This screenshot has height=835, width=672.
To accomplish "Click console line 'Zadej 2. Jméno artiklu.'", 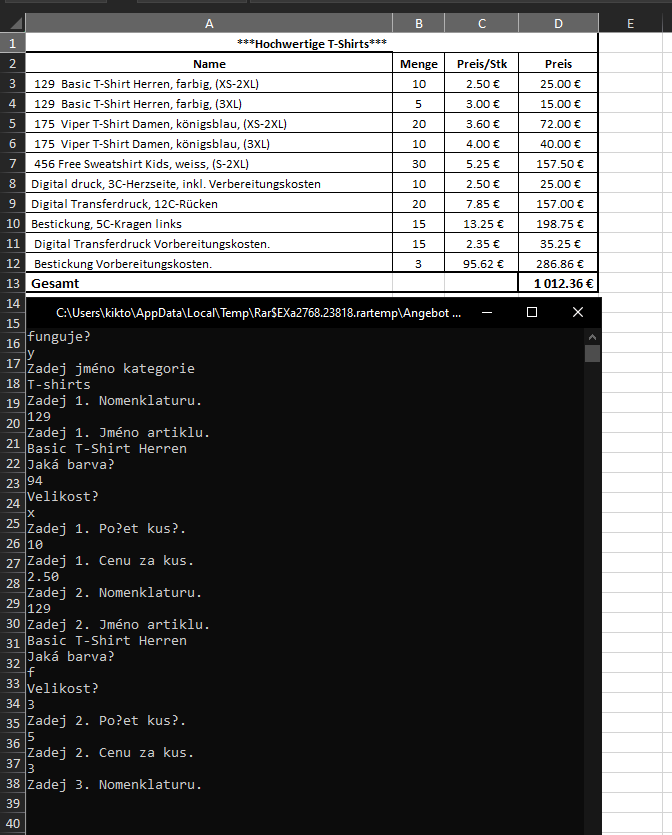I will [x=118, y=625].
